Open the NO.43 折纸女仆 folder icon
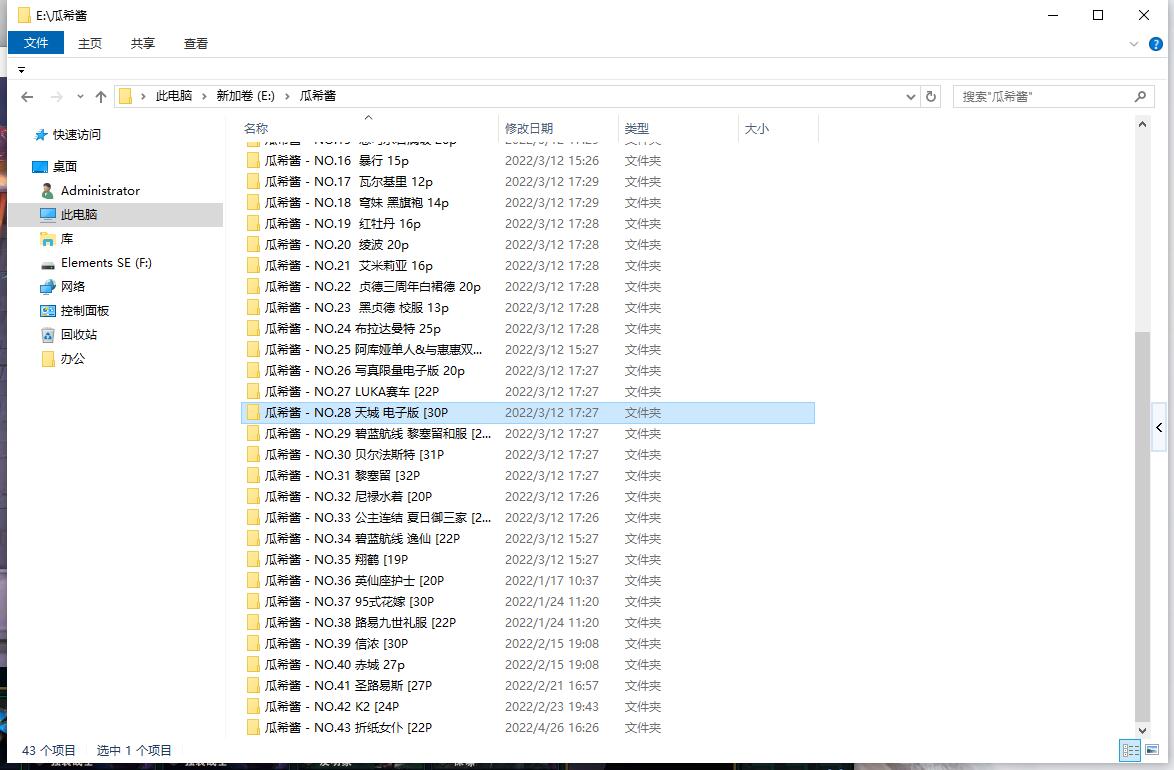Screen dimensions: 1174x770 click(x=253, y=728)
